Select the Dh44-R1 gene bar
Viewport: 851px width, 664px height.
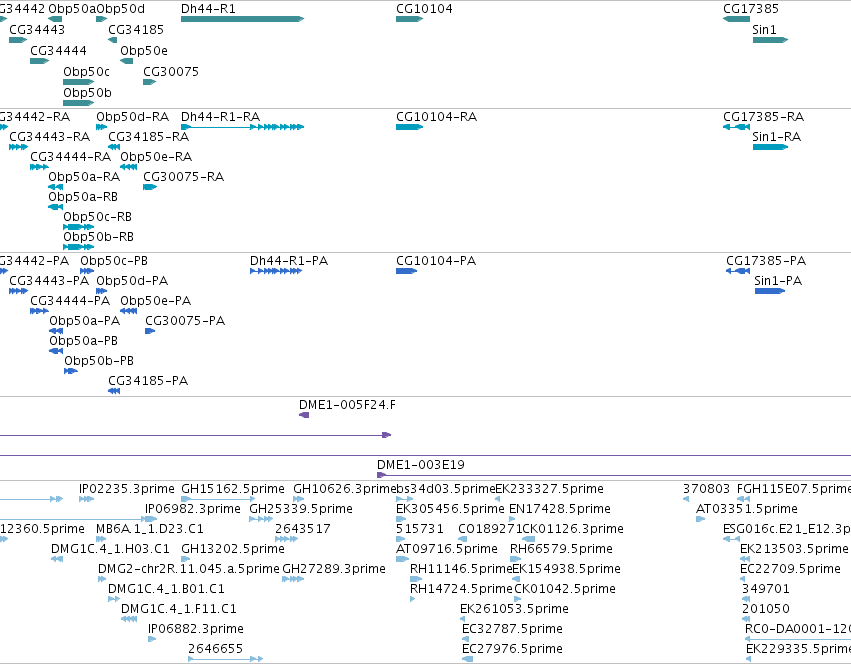(x=242, y=19)
